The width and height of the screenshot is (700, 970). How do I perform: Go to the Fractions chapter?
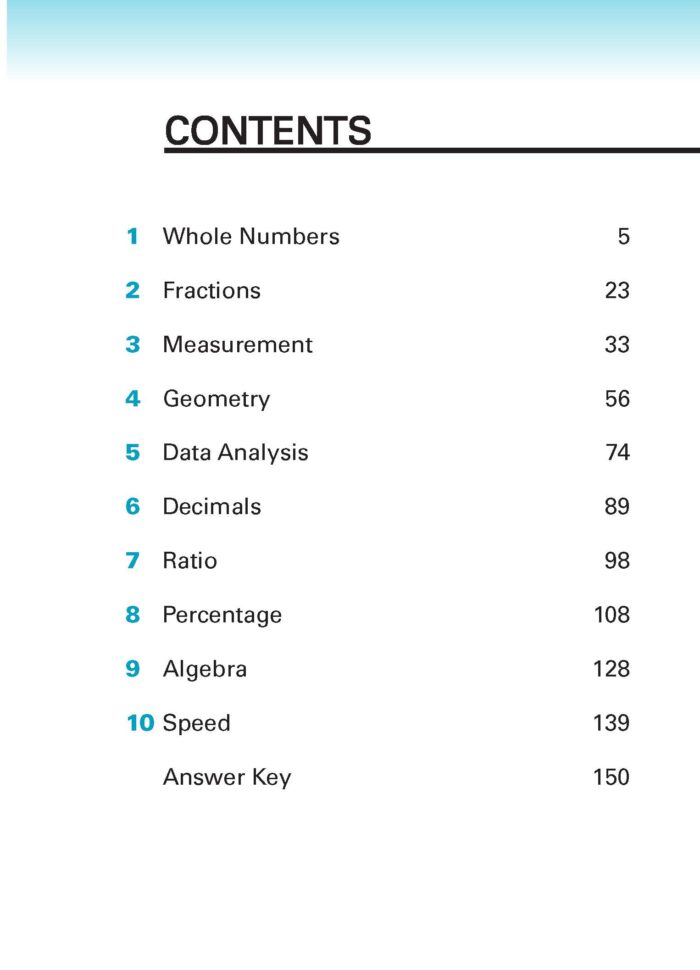click(x=211, y=291)
